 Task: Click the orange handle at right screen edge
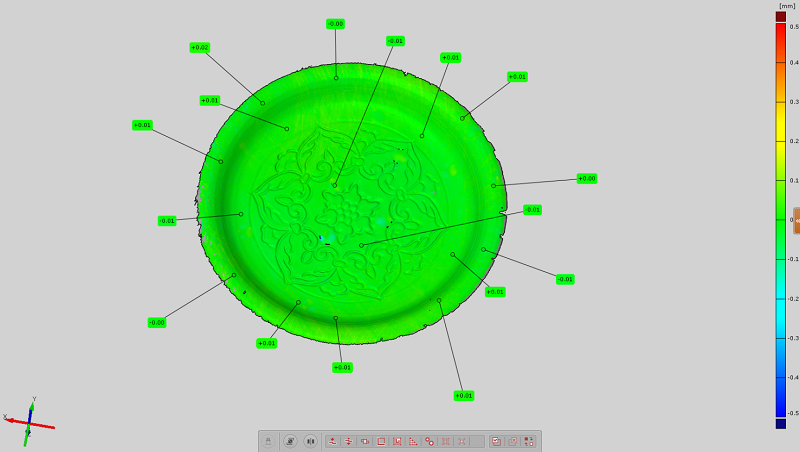coord(796,220)
